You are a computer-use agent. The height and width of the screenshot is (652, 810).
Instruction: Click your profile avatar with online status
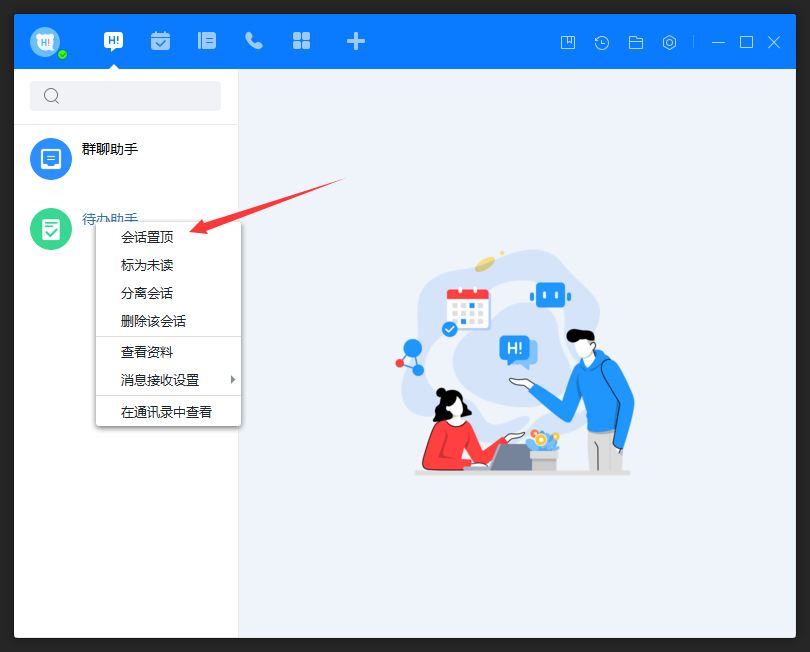click(46, 41)
